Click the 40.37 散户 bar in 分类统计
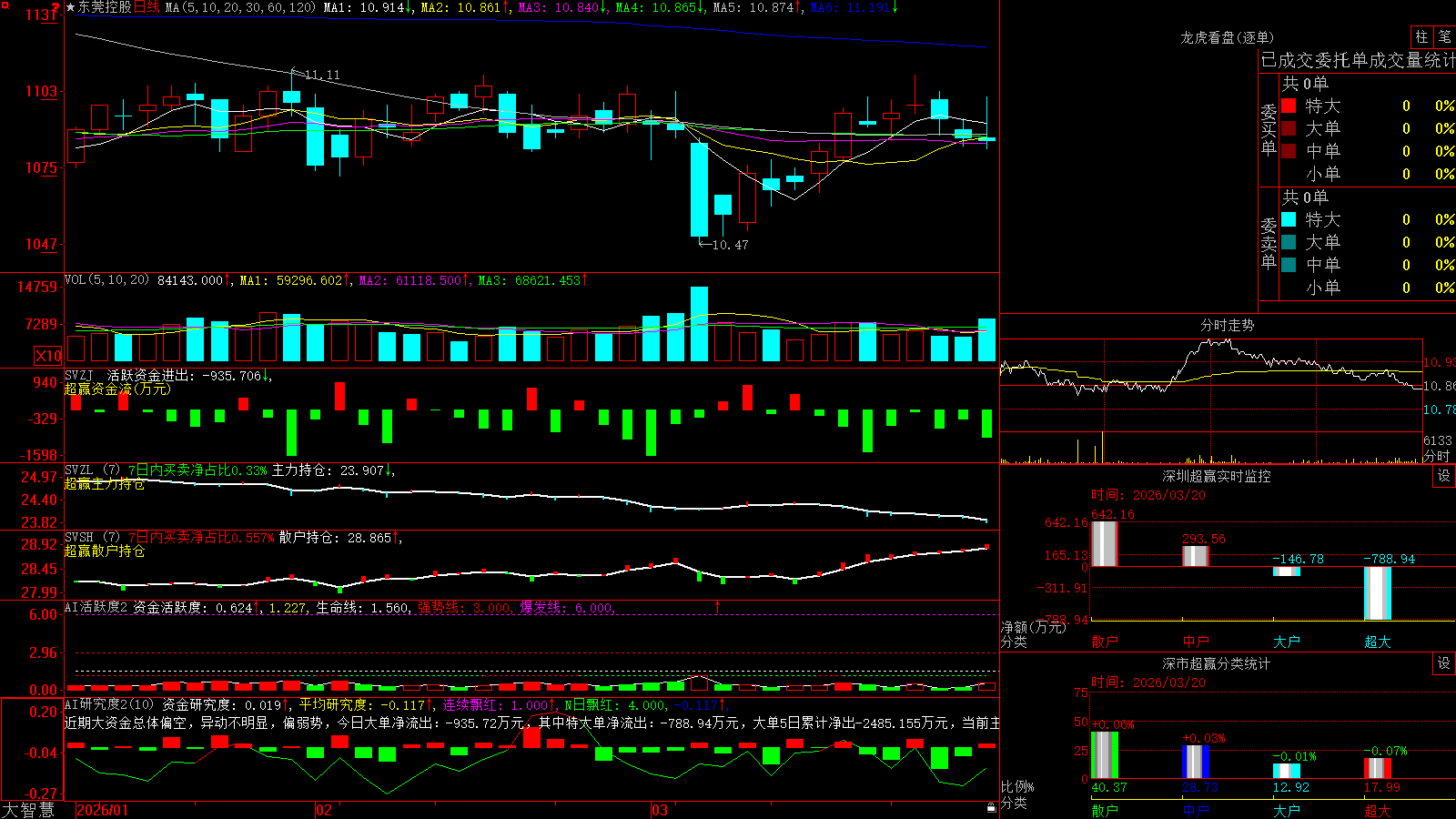 (1105, 754)
